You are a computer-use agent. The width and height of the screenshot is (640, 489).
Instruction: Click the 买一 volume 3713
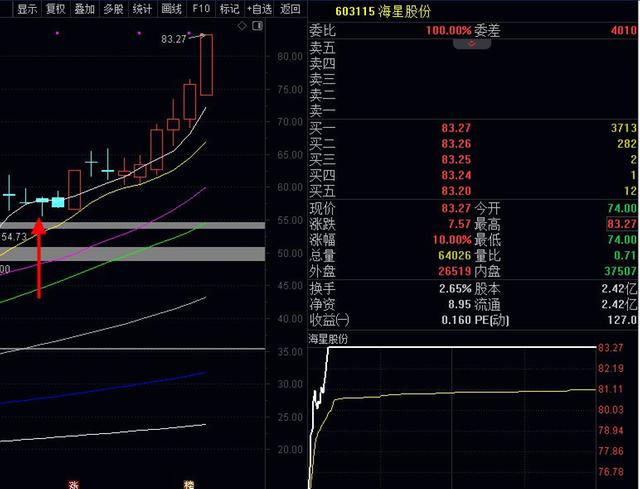(624, 128)
